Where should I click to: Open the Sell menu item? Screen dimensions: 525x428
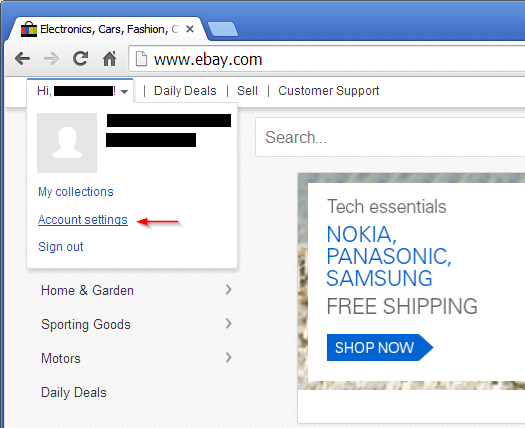247,91
